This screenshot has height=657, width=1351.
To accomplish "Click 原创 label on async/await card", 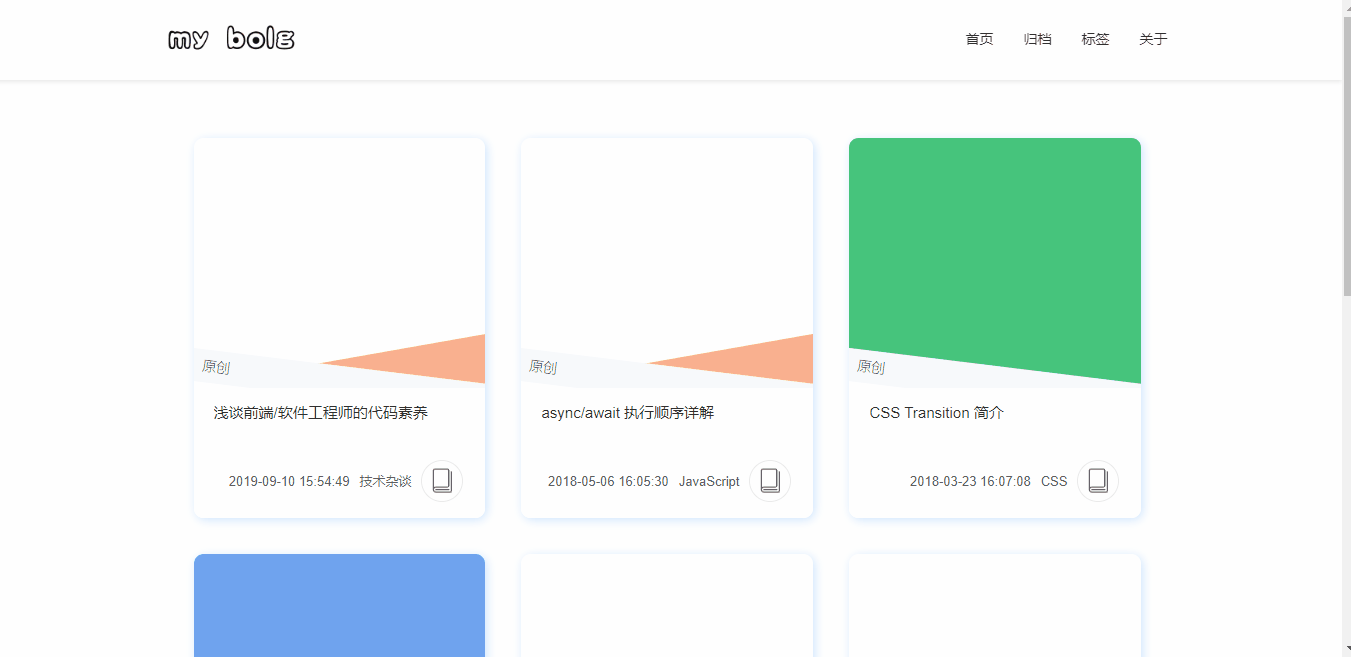I will [543, 367].
